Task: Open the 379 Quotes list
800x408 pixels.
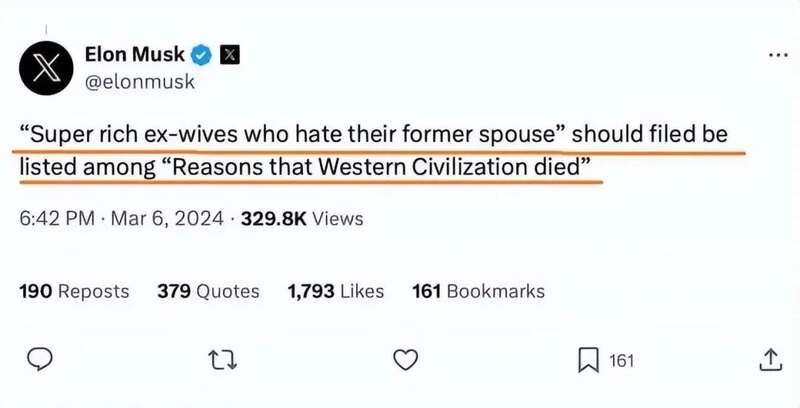Action: click(x=208, y=291)
